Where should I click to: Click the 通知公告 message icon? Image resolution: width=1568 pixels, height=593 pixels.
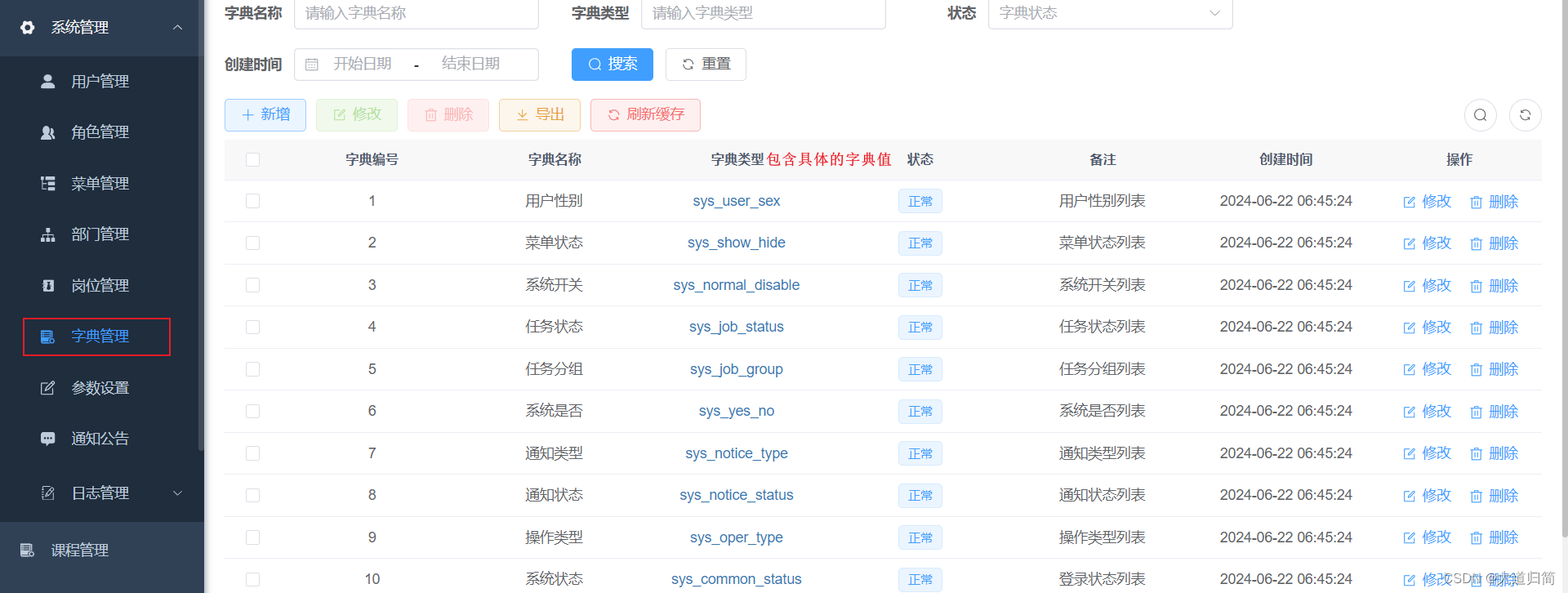click(48, 439)
